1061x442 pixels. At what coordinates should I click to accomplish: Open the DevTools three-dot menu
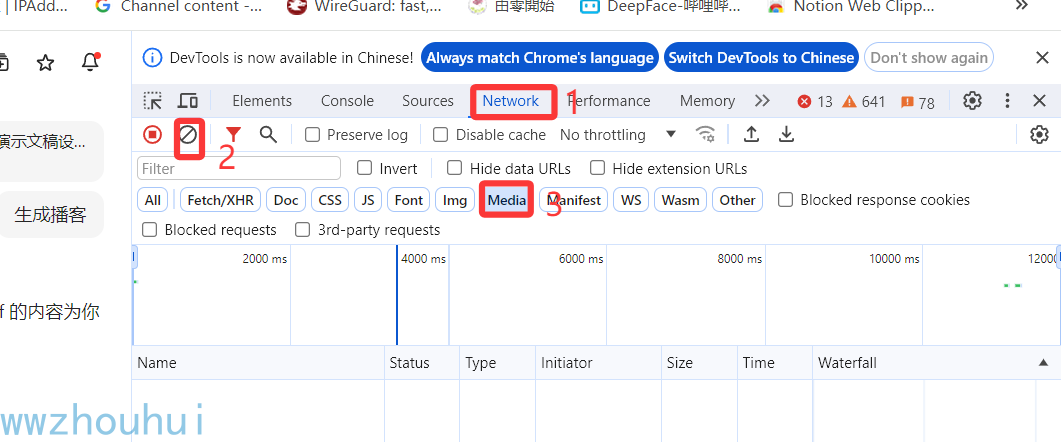click(x=1007, y=101)
